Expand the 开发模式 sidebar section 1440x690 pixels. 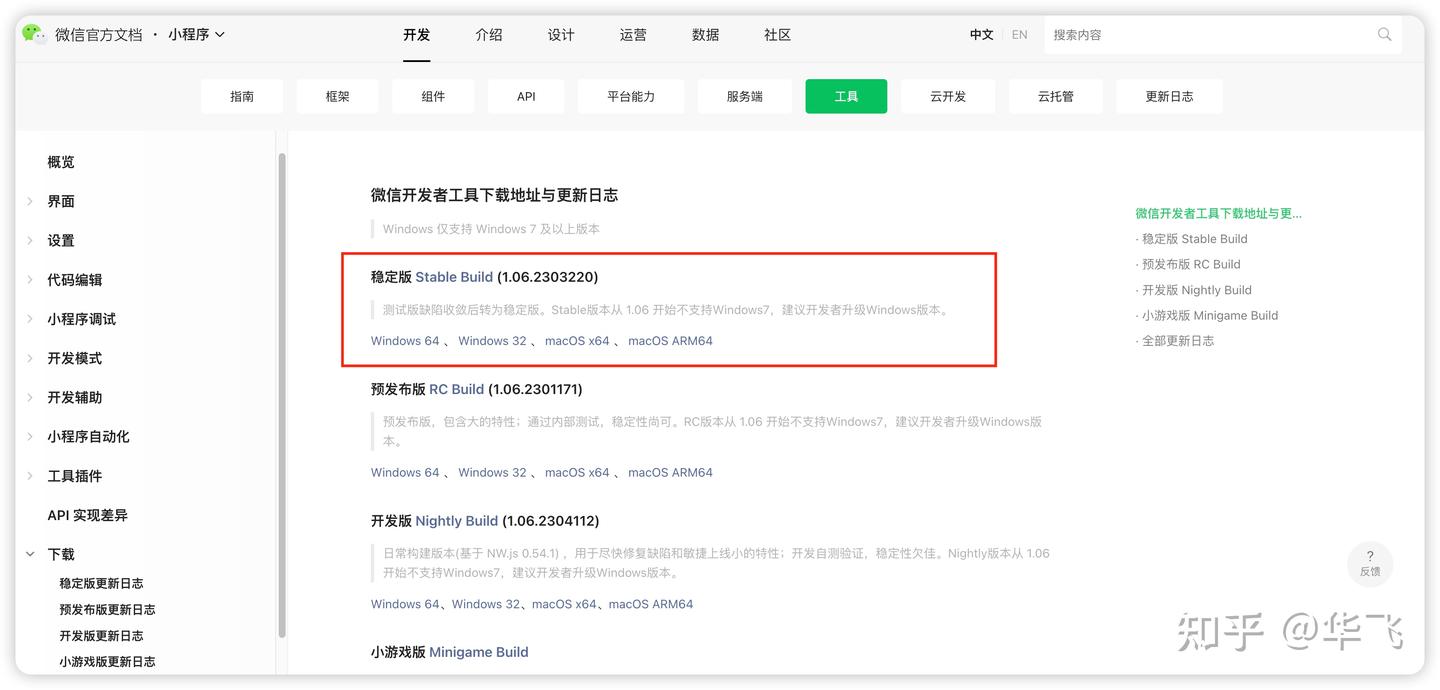(x=30, y=358)
